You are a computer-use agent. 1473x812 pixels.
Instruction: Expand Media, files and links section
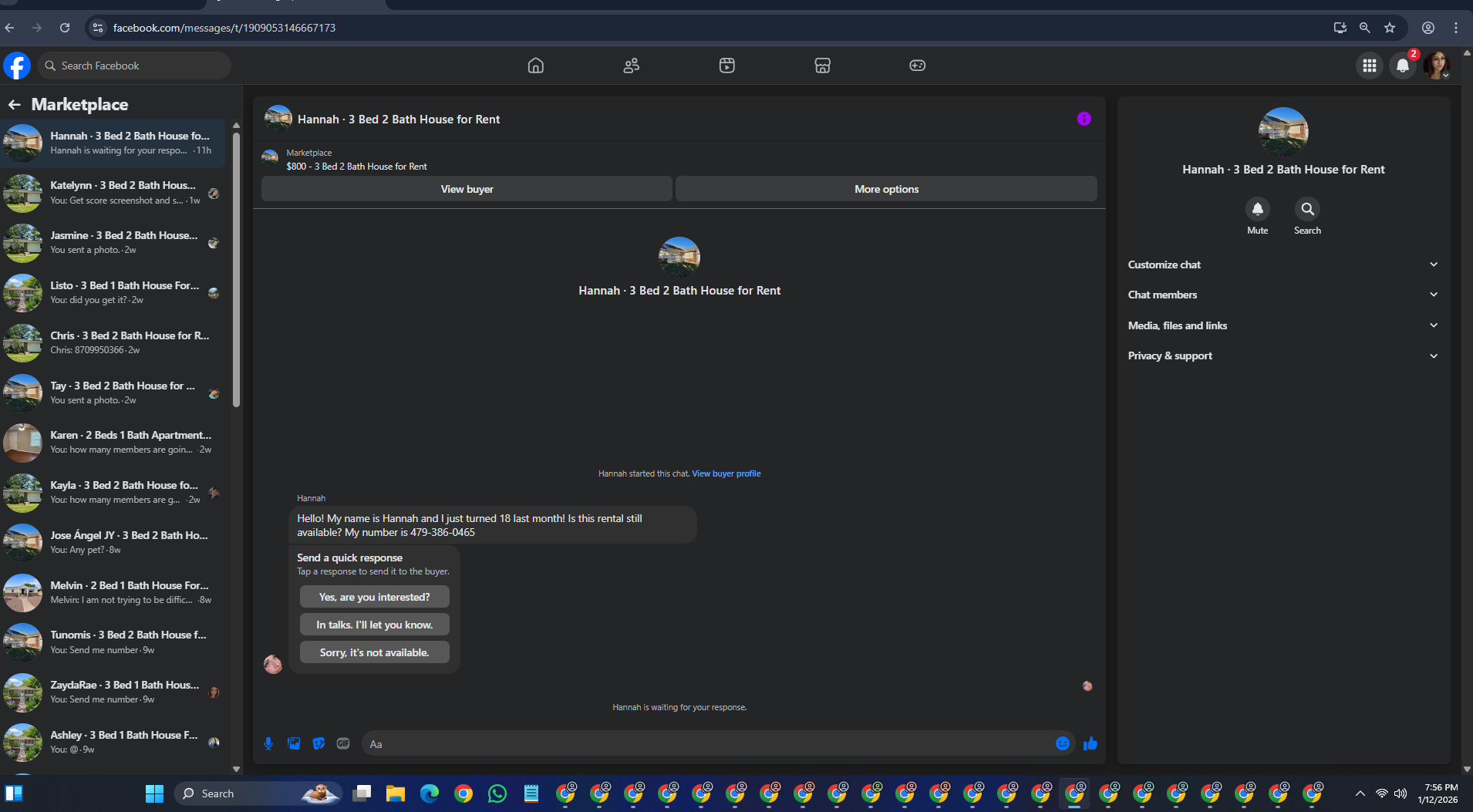click(1283, 325)
